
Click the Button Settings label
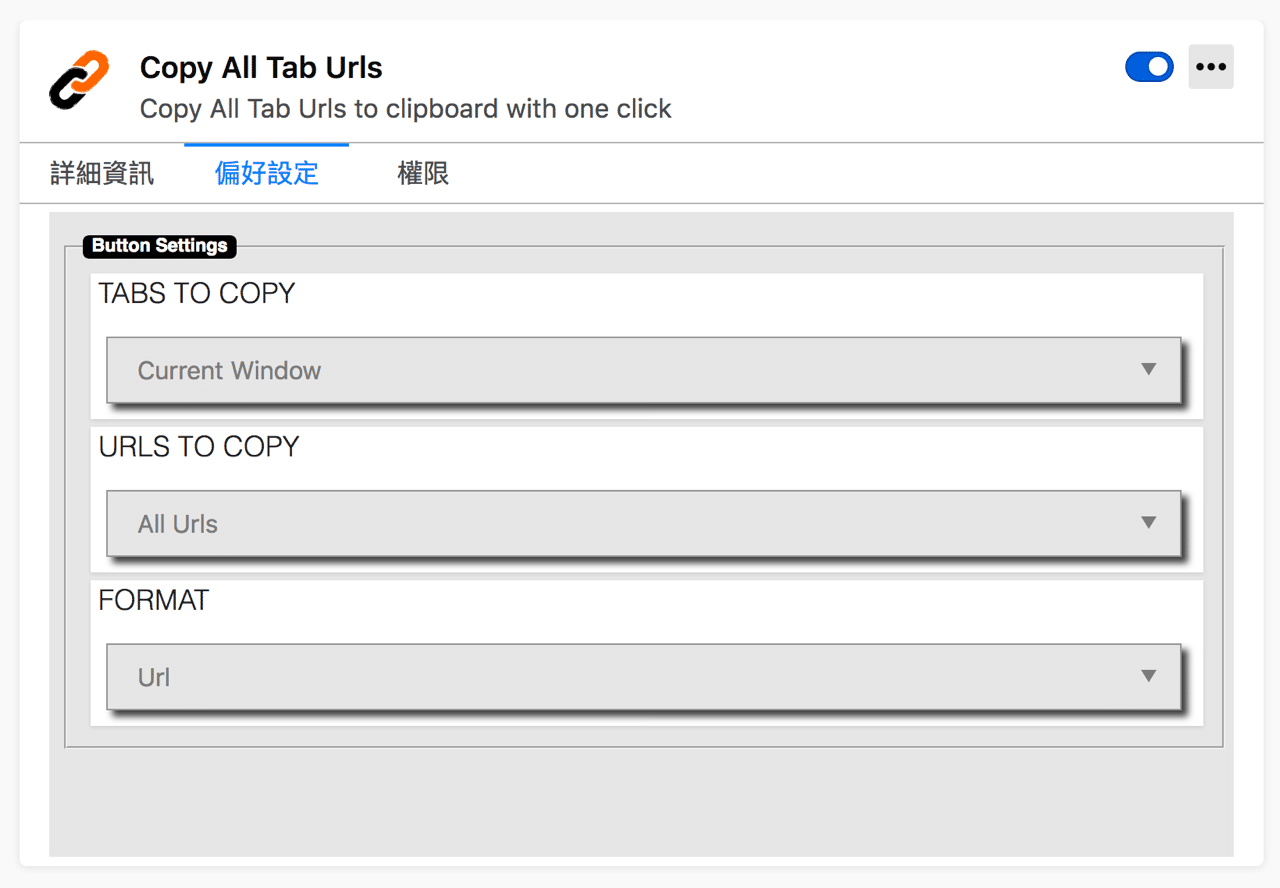point(159,246)
